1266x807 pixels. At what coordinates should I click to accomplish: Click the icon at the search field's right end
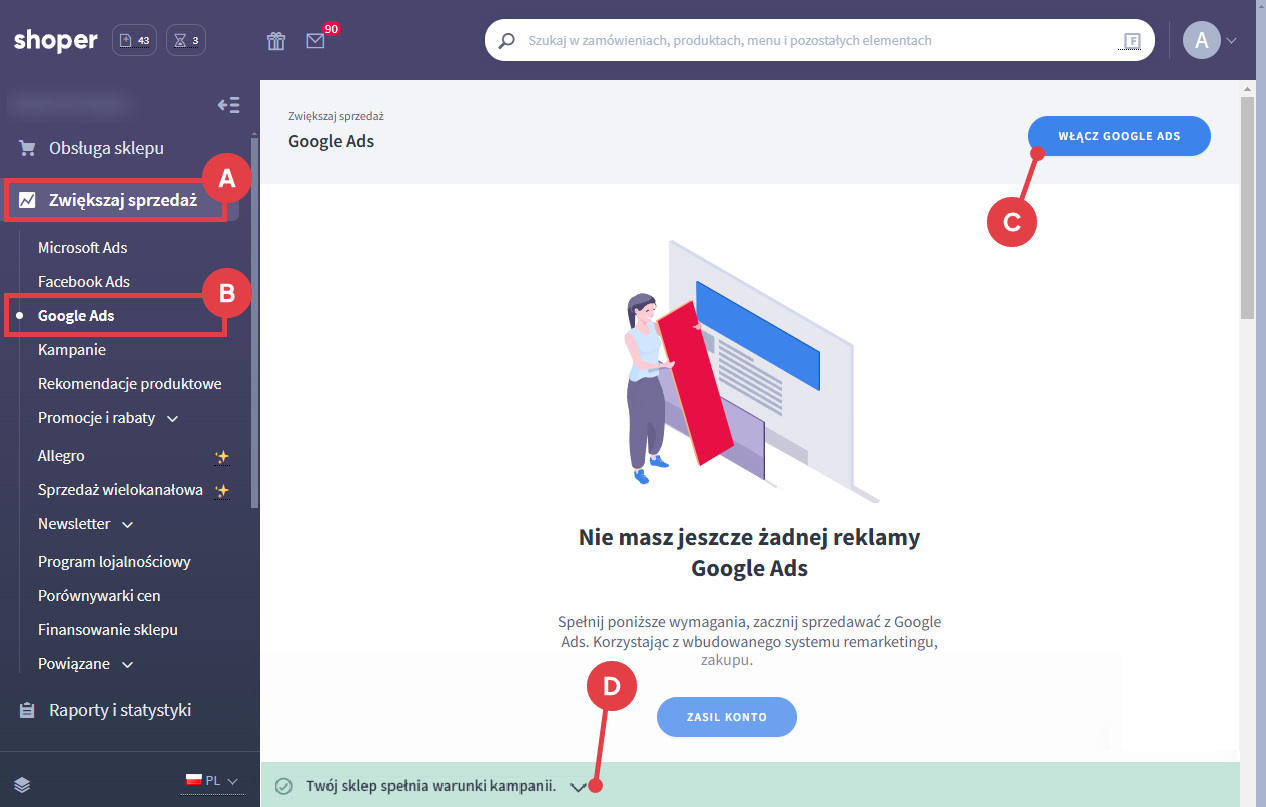pos(1132,41)
